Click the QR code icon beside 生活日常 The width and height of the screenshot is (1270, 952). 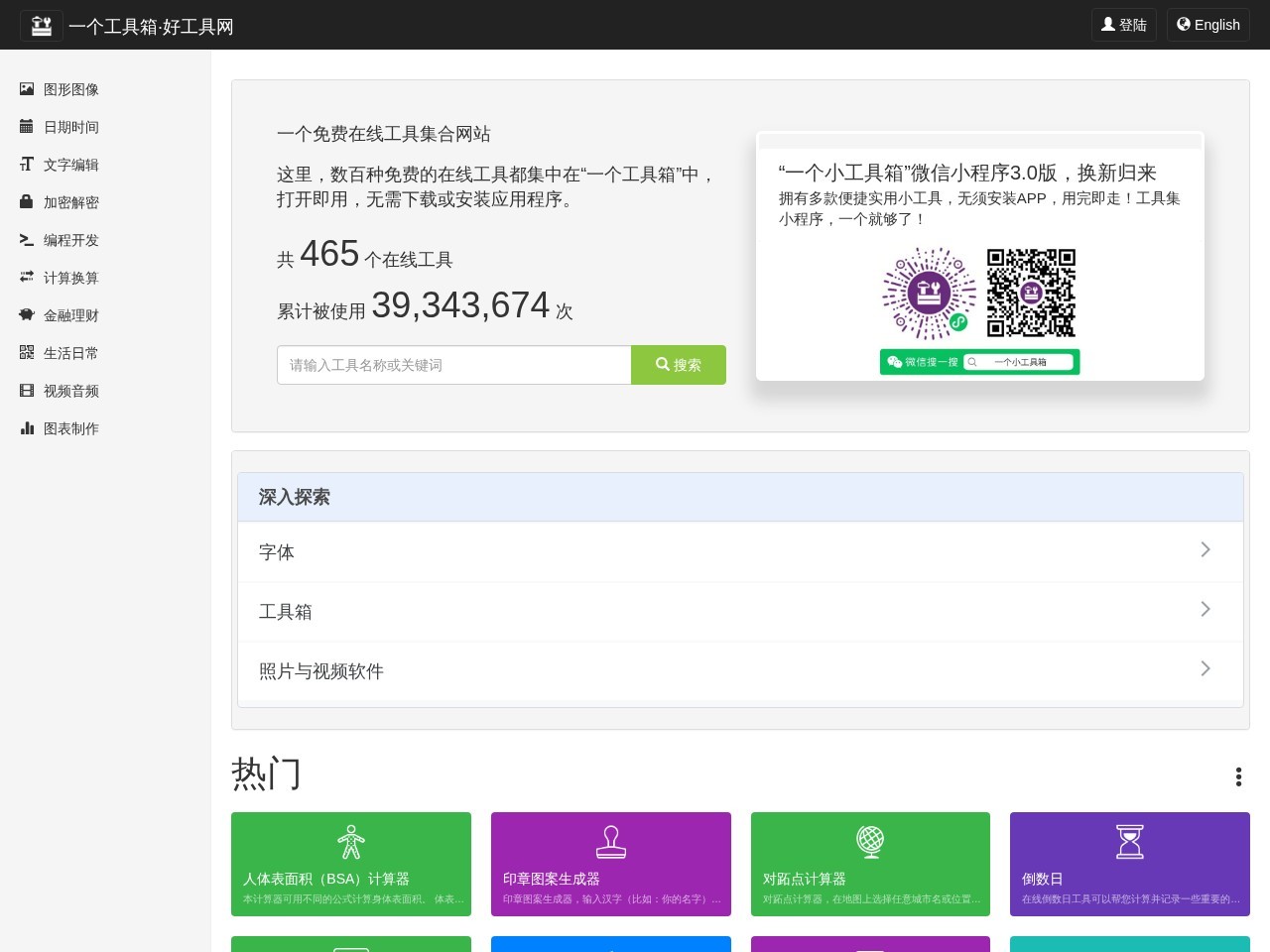pyautogui.click(x=27, y=352)
